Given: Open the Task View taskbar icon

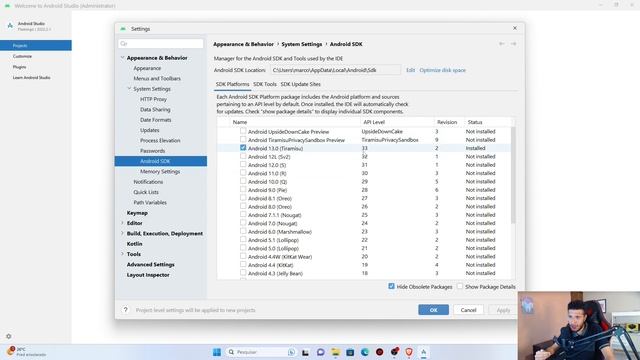Looking at the screenshot, I should (x=305, y=352).
